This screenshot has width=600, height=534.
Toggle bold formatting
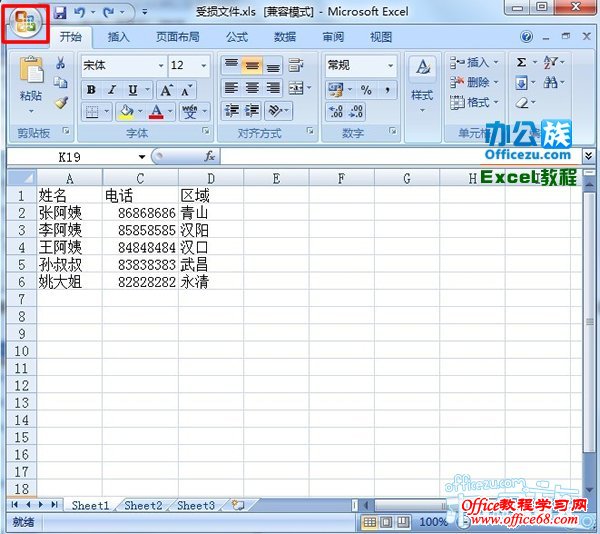tap(91, 90)
